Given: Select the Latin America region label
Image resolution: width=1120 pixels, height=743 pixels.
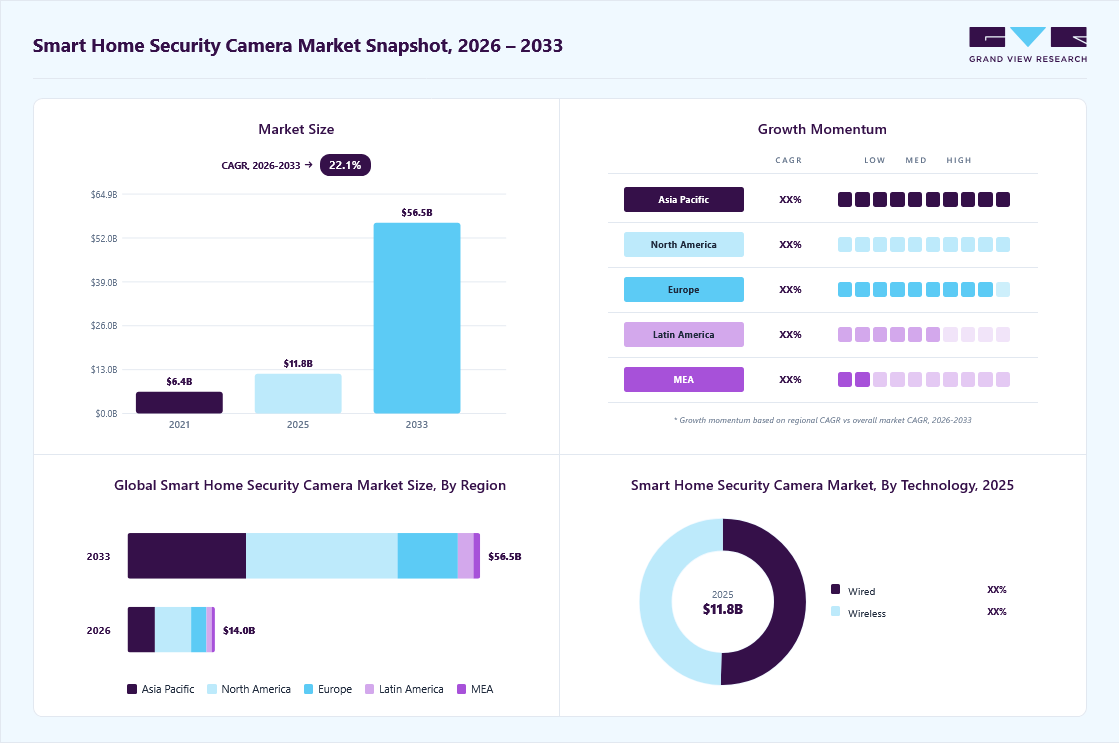Looking at the screenshot, I should [x=684, y=334].
